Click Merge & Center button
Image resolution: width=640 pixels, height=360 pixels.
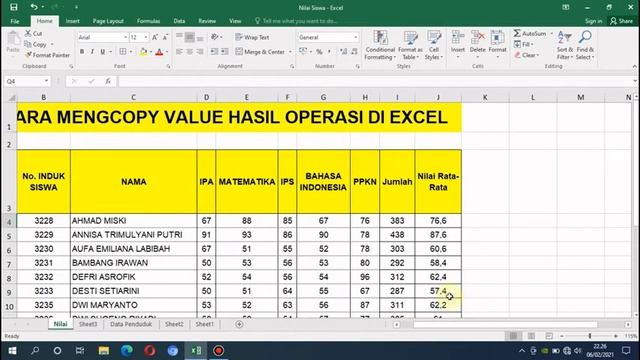260,52
